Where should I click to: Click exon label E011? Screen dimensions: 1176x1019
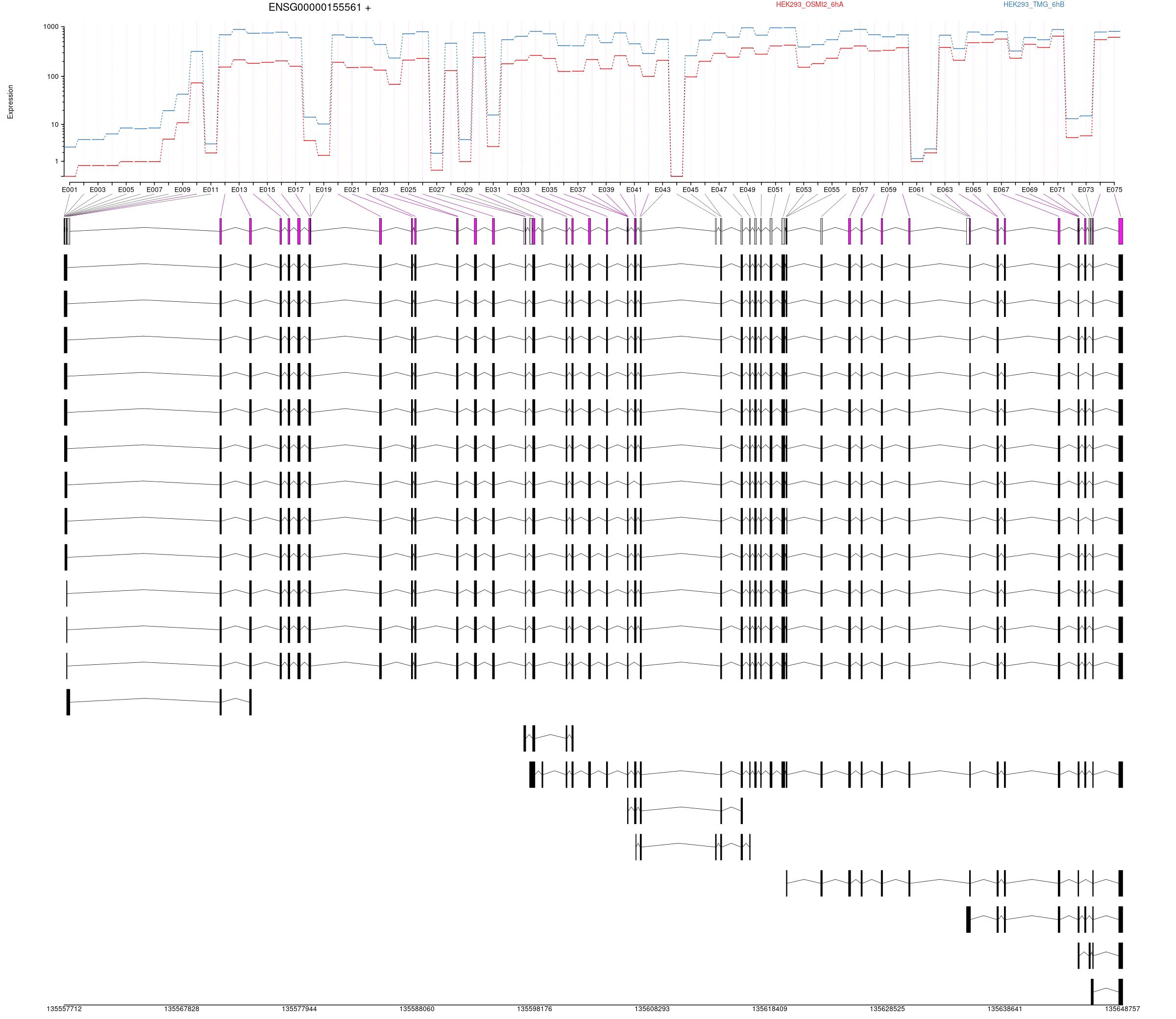click(211, 190)
